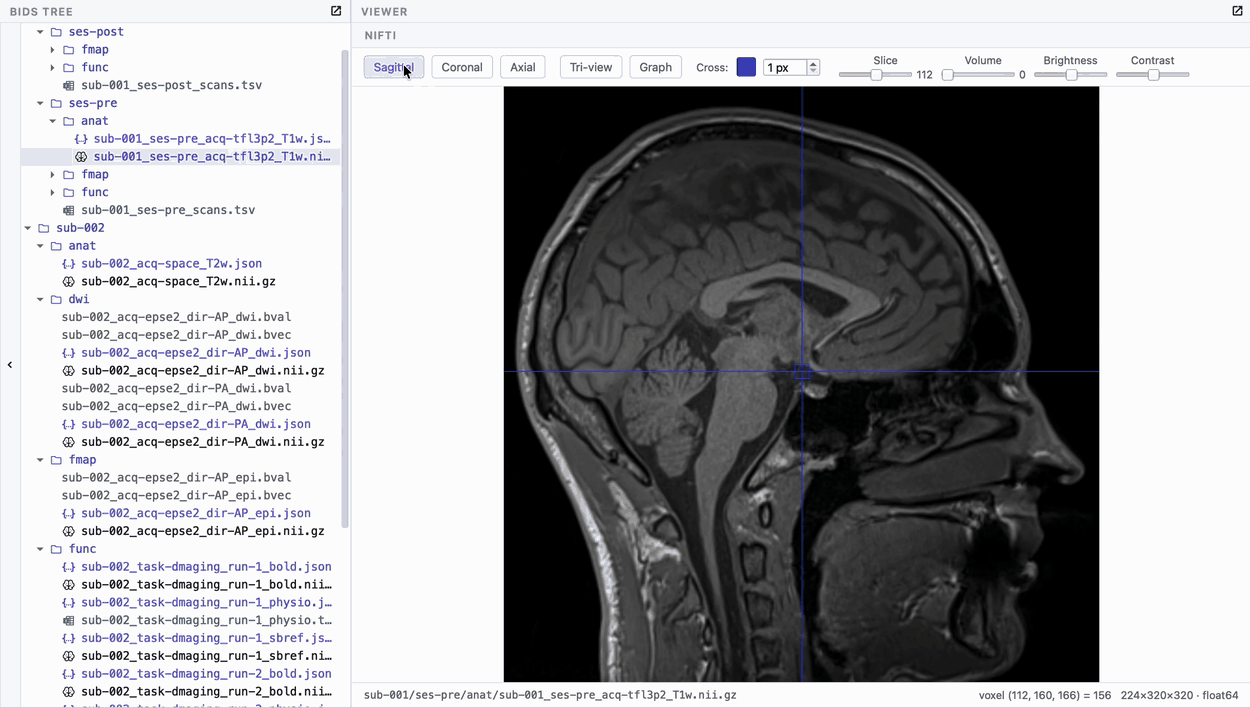Open the Graph view

pos(656,67)
